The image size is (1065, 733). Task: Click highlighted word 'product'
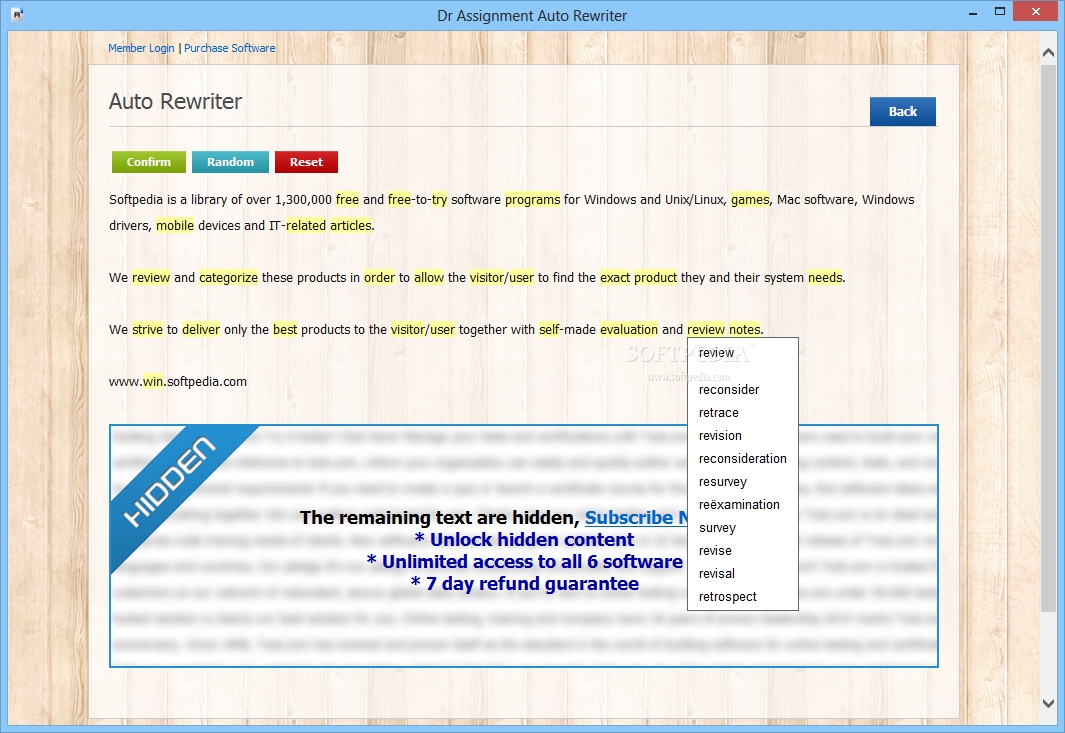click(x=655, y=278)
